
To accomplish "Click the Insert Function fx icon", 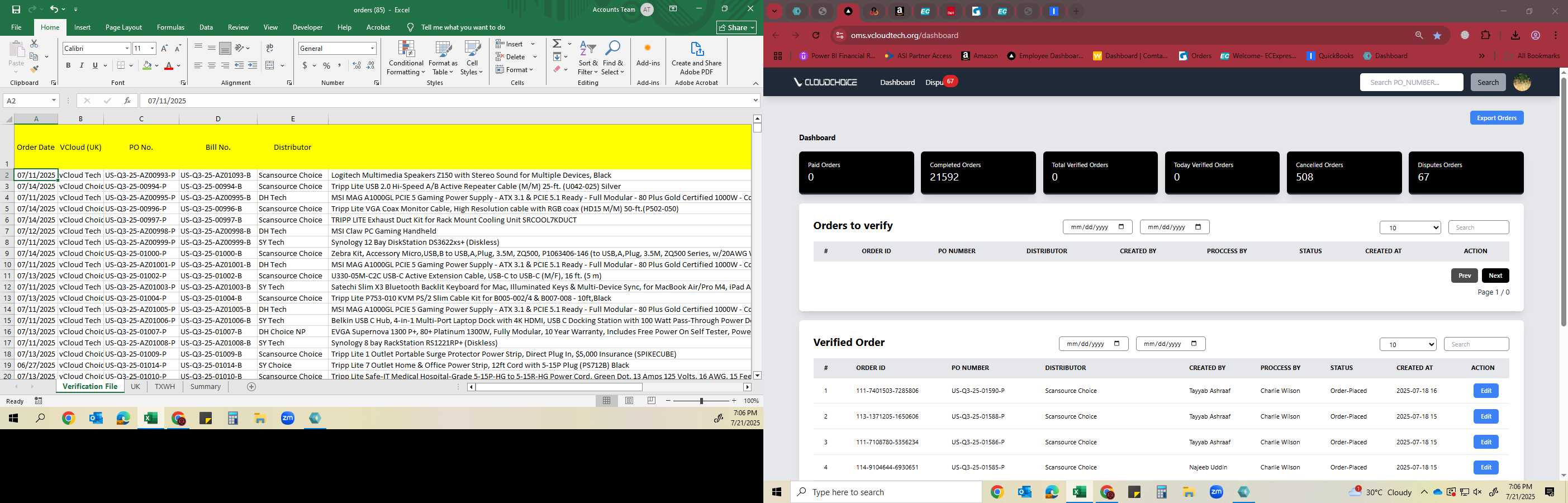I will (127, 101).
